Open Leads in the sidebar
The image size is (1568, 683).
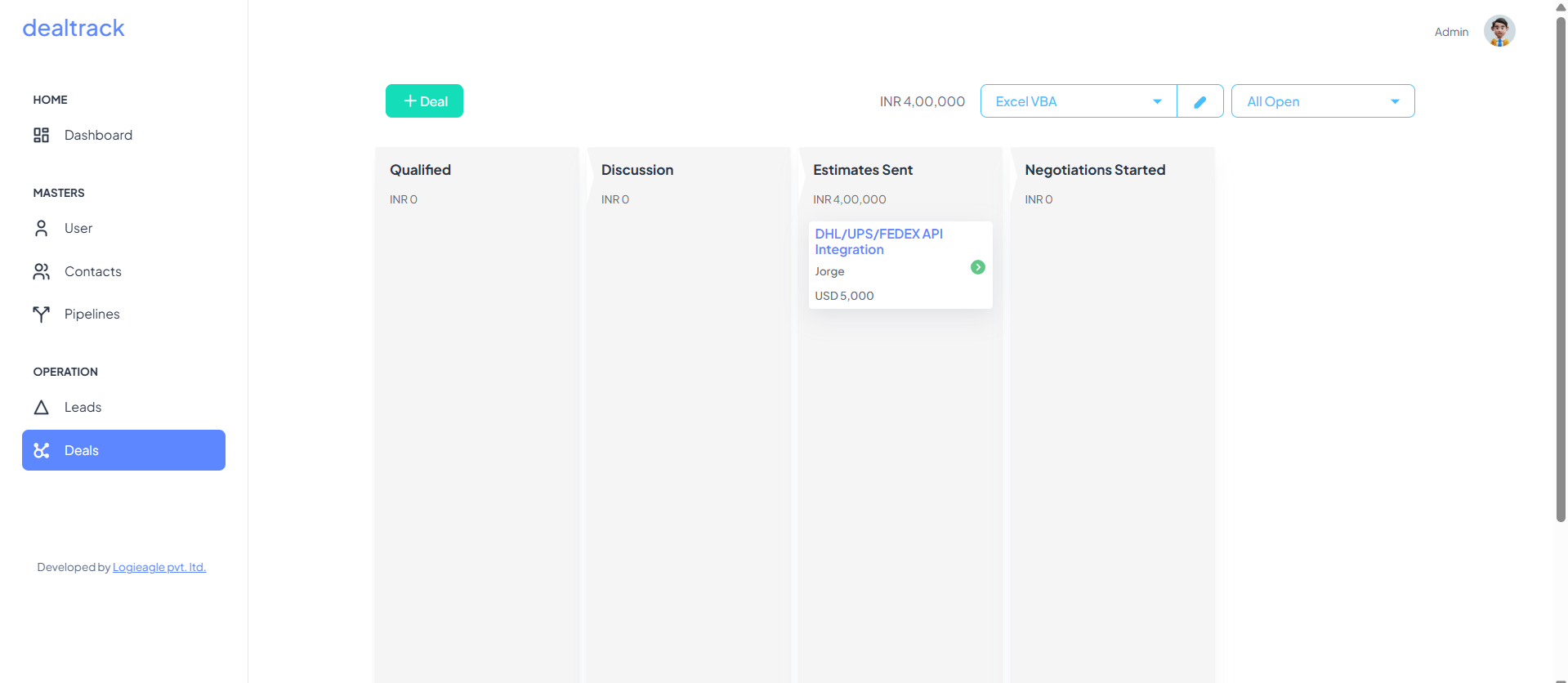pos(123,407)
